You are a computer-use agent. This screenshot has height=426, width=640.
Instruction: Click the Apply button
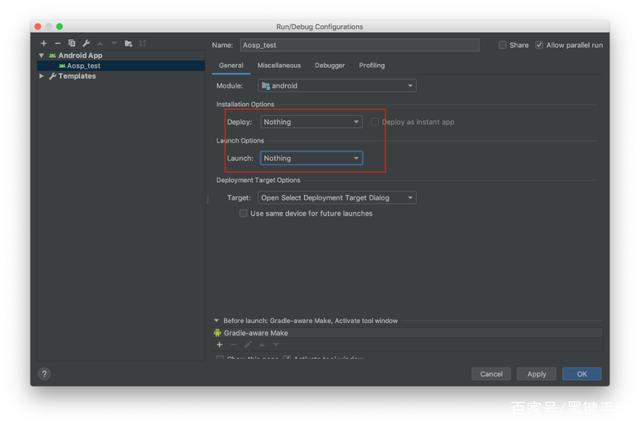click(x=537, y=374)
